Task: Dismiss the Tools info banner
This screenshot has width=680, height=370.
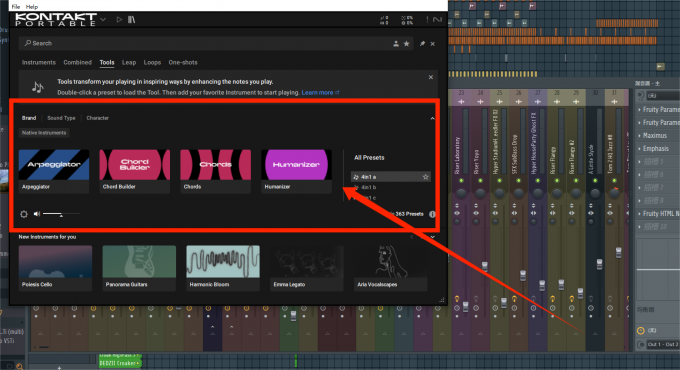Action: tap(431, 77)
